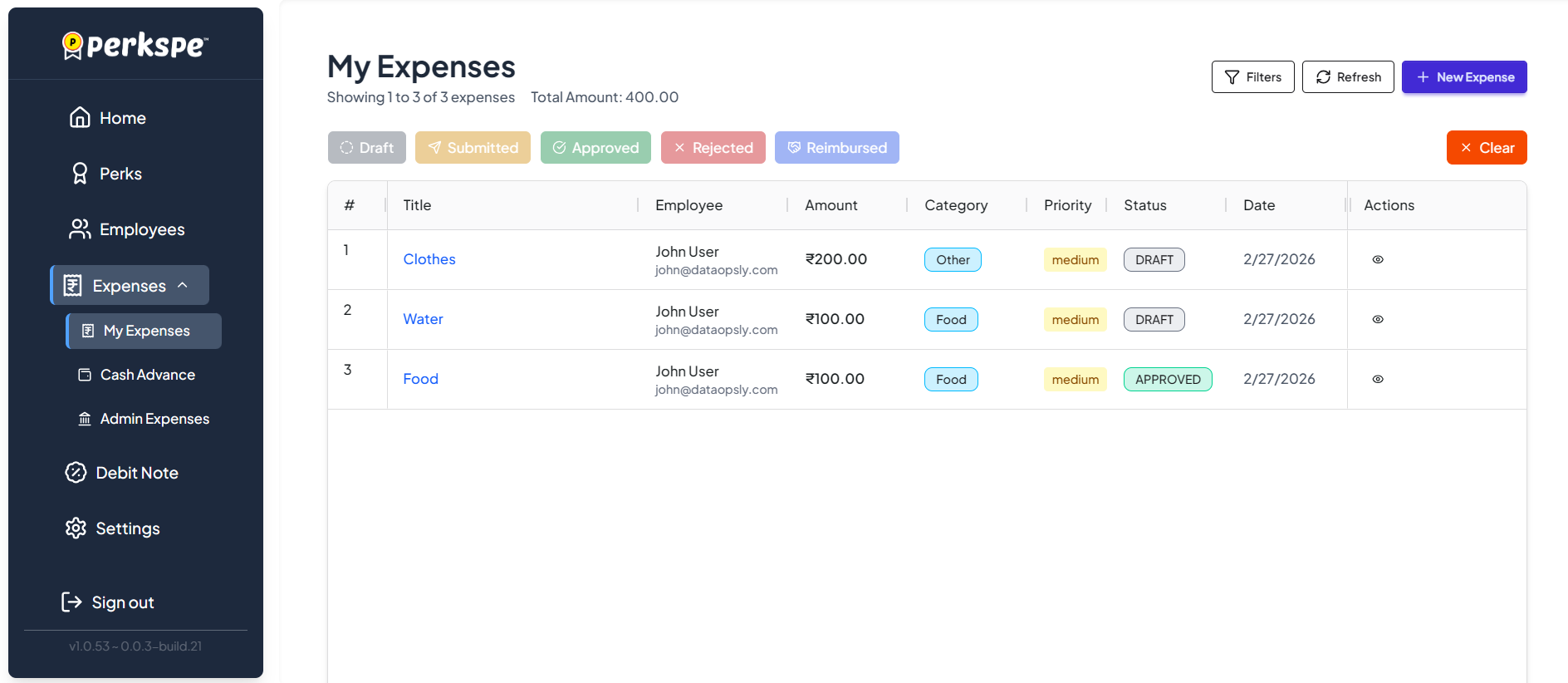The image size is (1568, 683).
Task: Click the Admin Expenses bank icon
Action: pos(85,419)
